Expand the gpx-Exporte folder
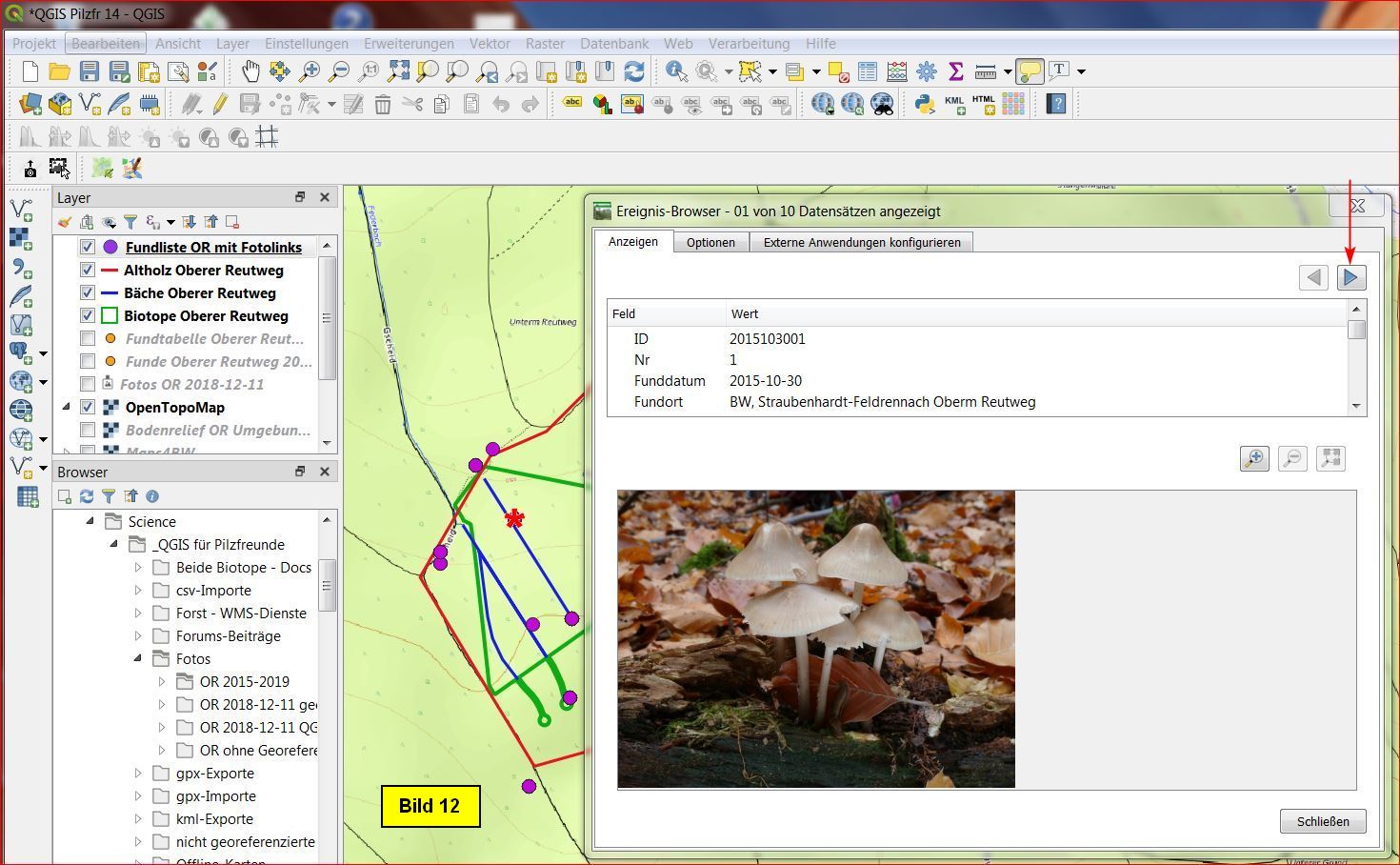Viewport: 1400px width, 865px height. pos(138,774)
